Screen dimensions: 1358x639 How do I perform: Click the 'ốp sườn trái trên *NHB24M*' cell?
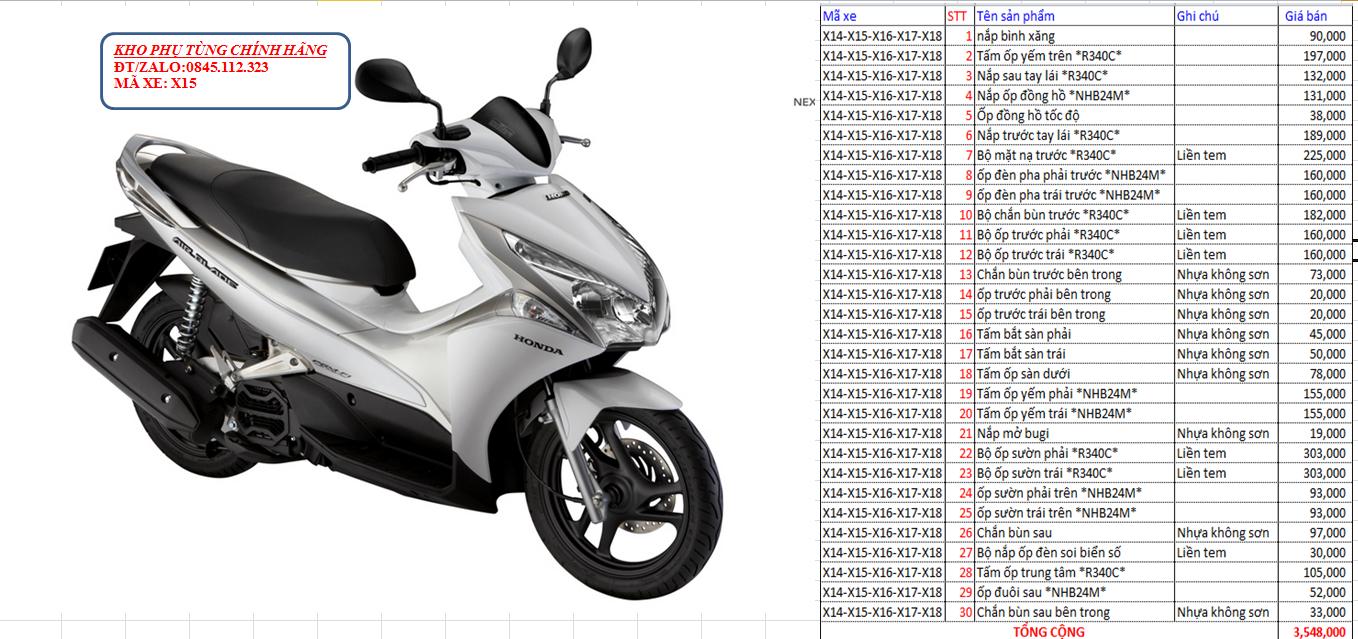click(x=1074, y=513)
